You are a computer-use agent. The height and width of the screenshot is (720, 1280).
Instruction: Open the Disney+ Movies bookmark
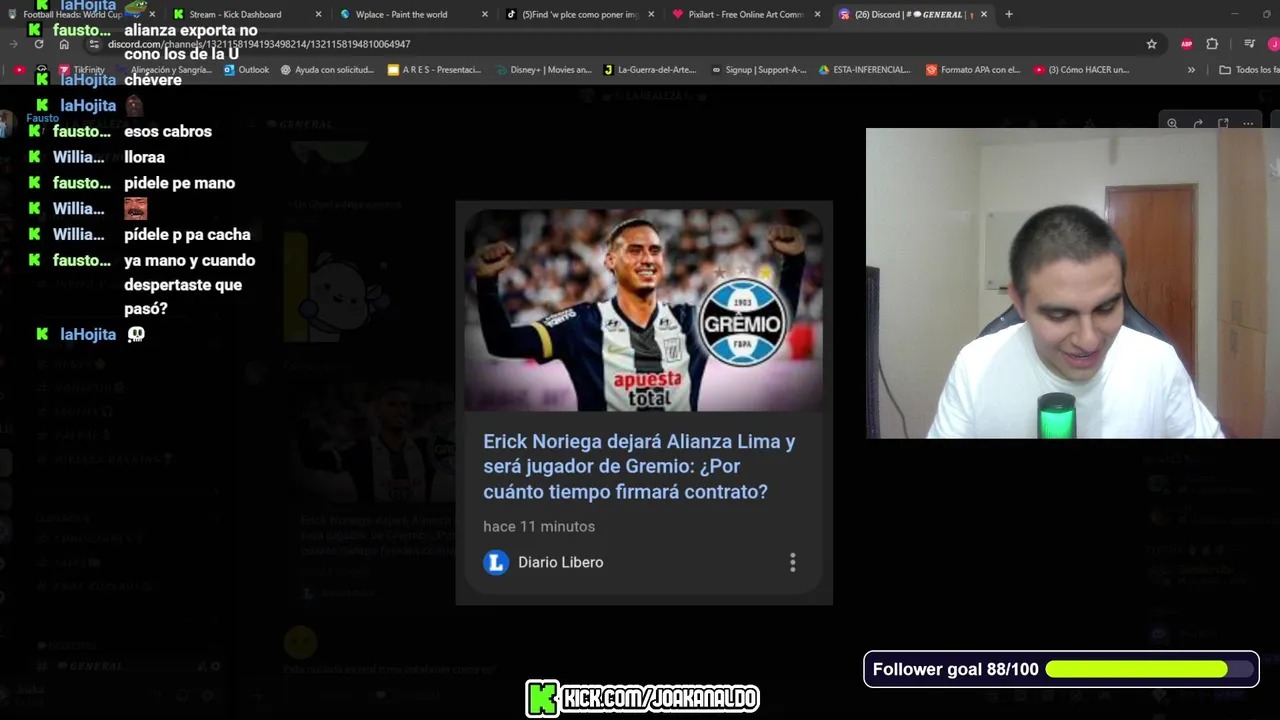pyautogui.click(x=543, y=70)
